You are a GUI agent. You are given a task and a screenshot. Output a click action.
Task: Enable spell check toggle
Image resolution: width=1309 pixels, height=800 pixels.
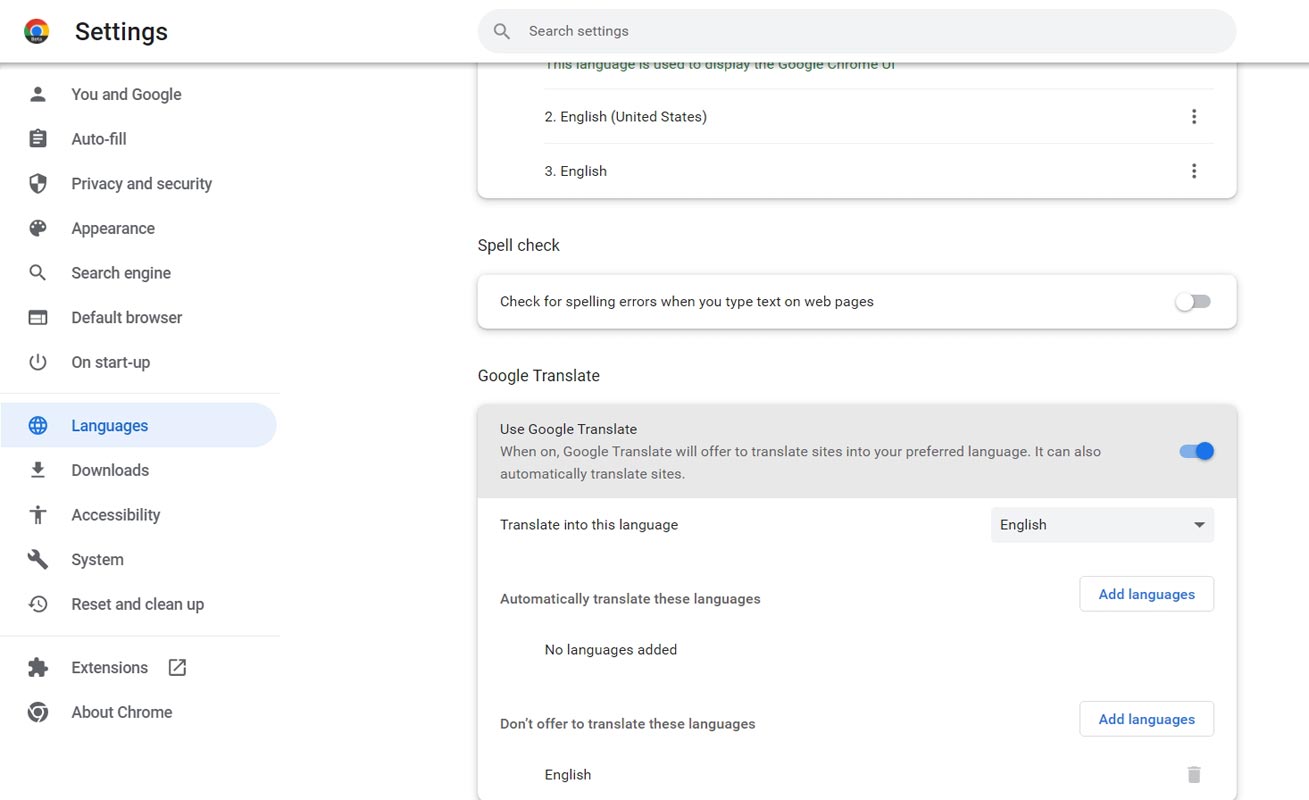coord(1193,302)
